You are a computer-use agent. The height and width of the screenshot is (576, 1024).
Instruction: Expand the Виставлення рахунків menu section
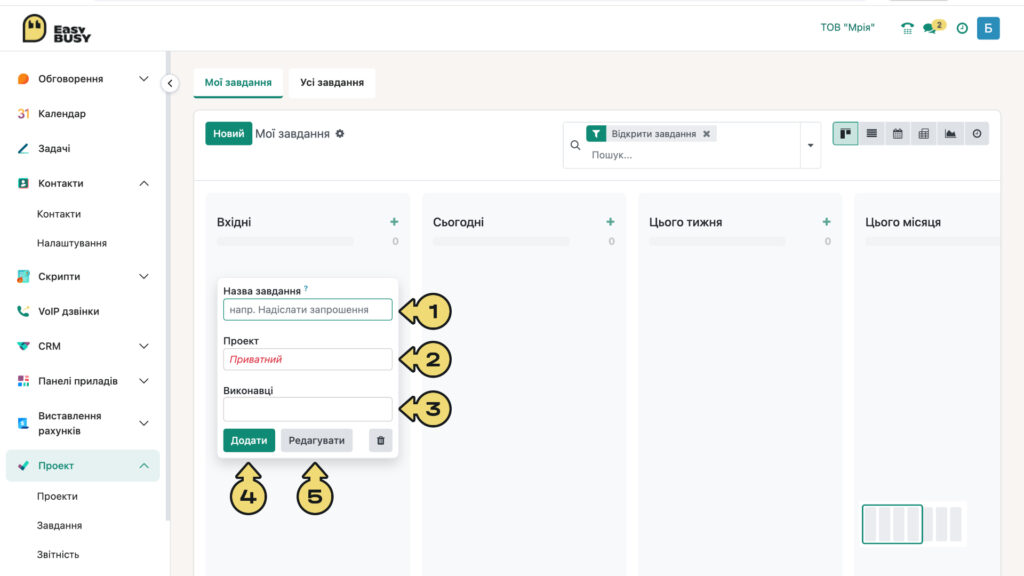(144, 423)
